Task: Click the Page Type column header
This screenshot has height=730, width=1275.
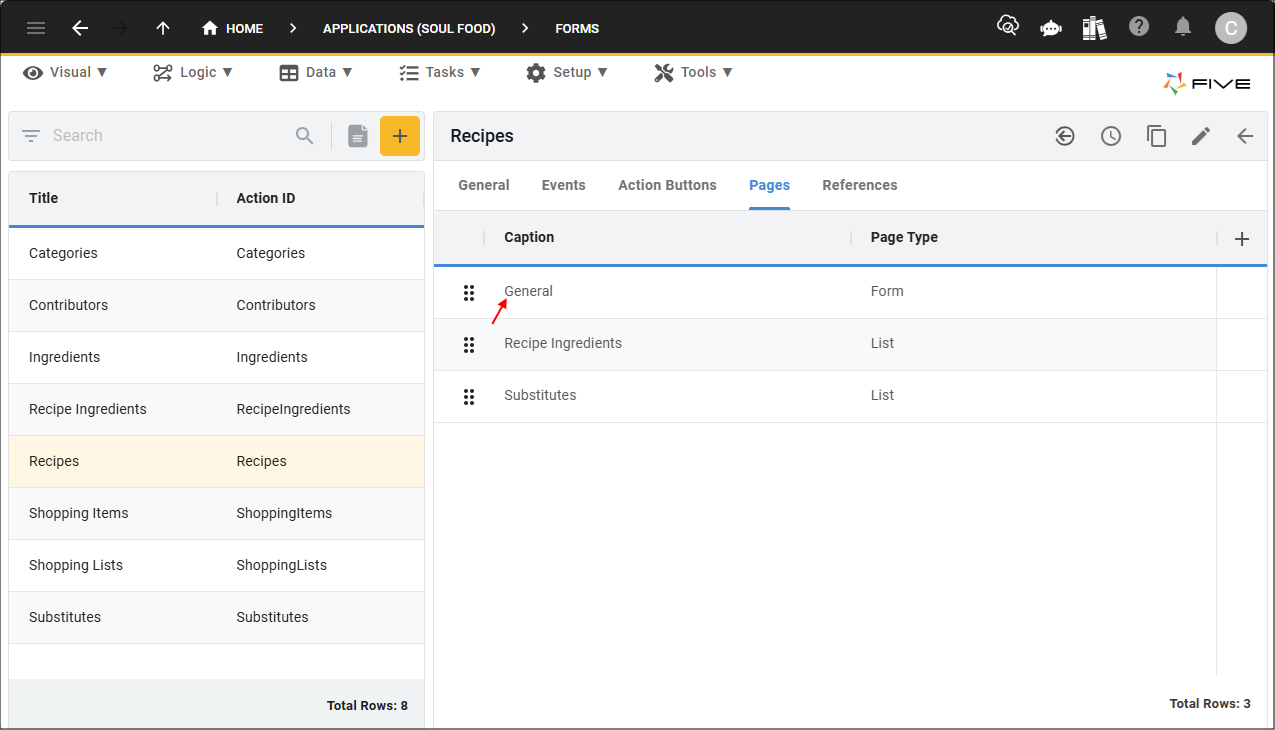Action: (904, 237)
